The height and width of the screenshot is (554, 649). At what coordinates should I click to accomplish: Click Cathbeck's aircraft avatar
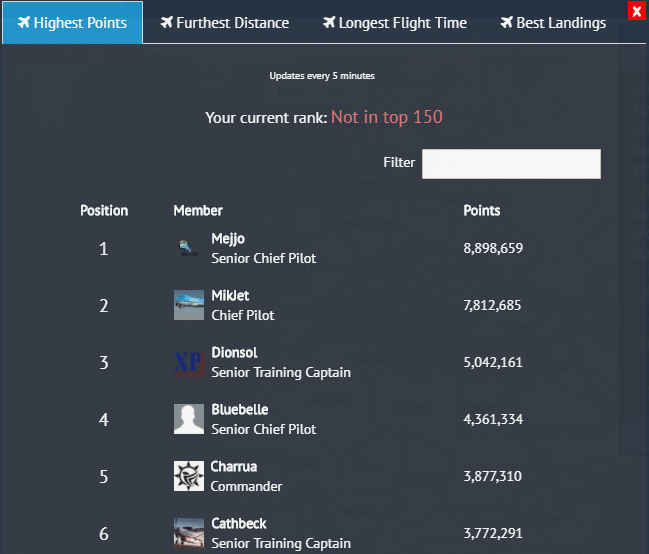[189, 532]
